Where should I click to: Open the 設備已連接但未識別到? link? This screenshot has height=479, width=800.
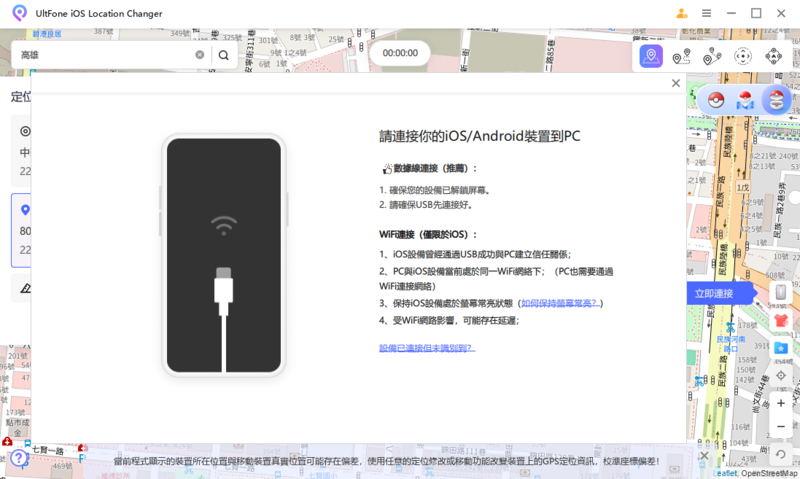point(427,348)
